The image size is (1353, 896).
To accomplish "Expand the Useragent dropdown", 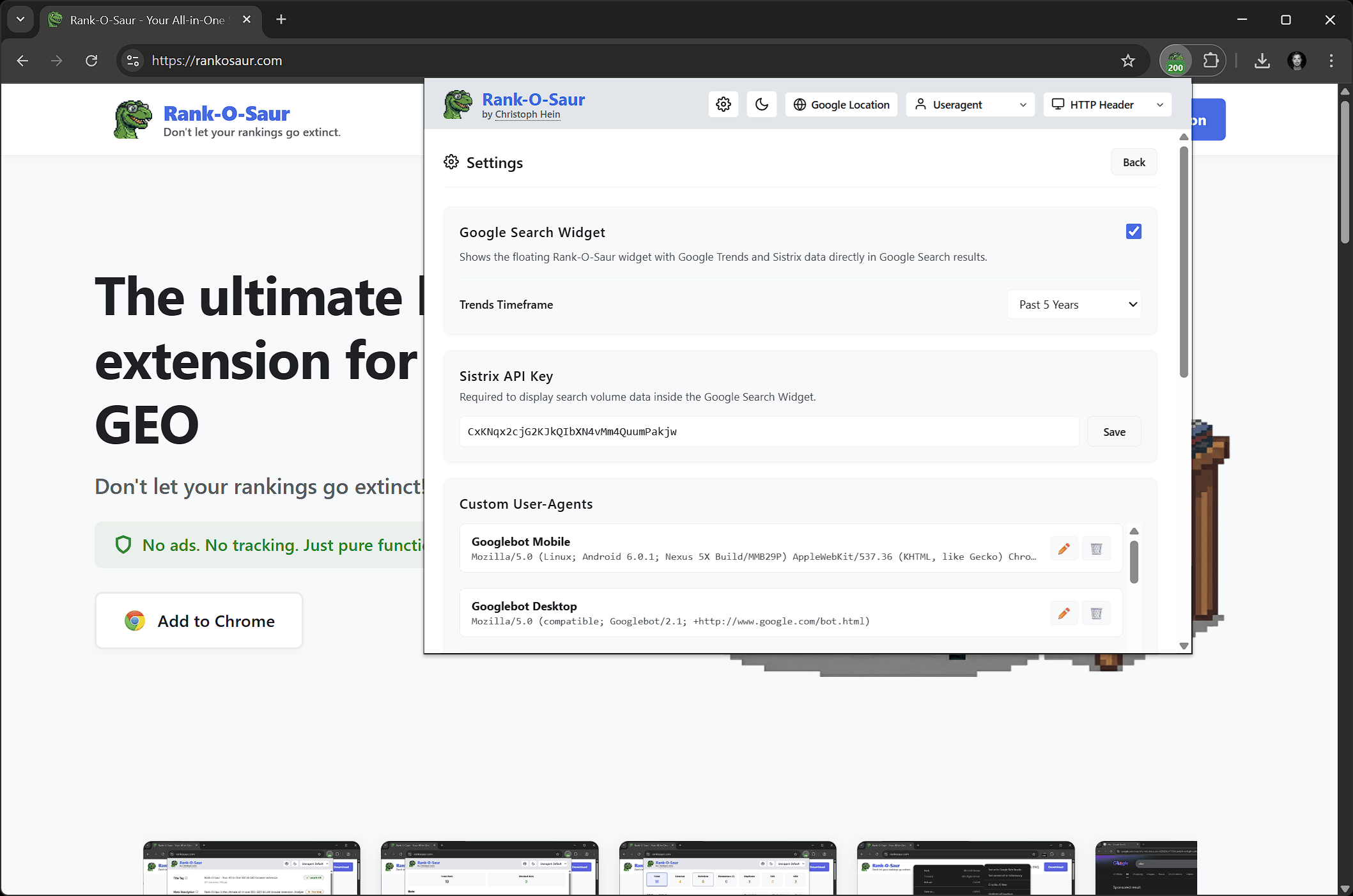I will (x=971, y=105).
